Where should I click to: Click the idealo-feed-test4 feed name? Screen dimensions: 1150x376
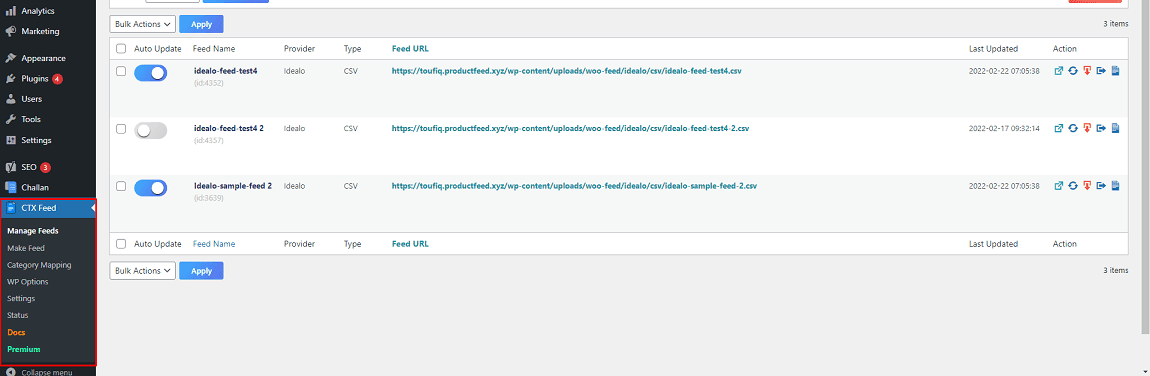click(226, 71)
